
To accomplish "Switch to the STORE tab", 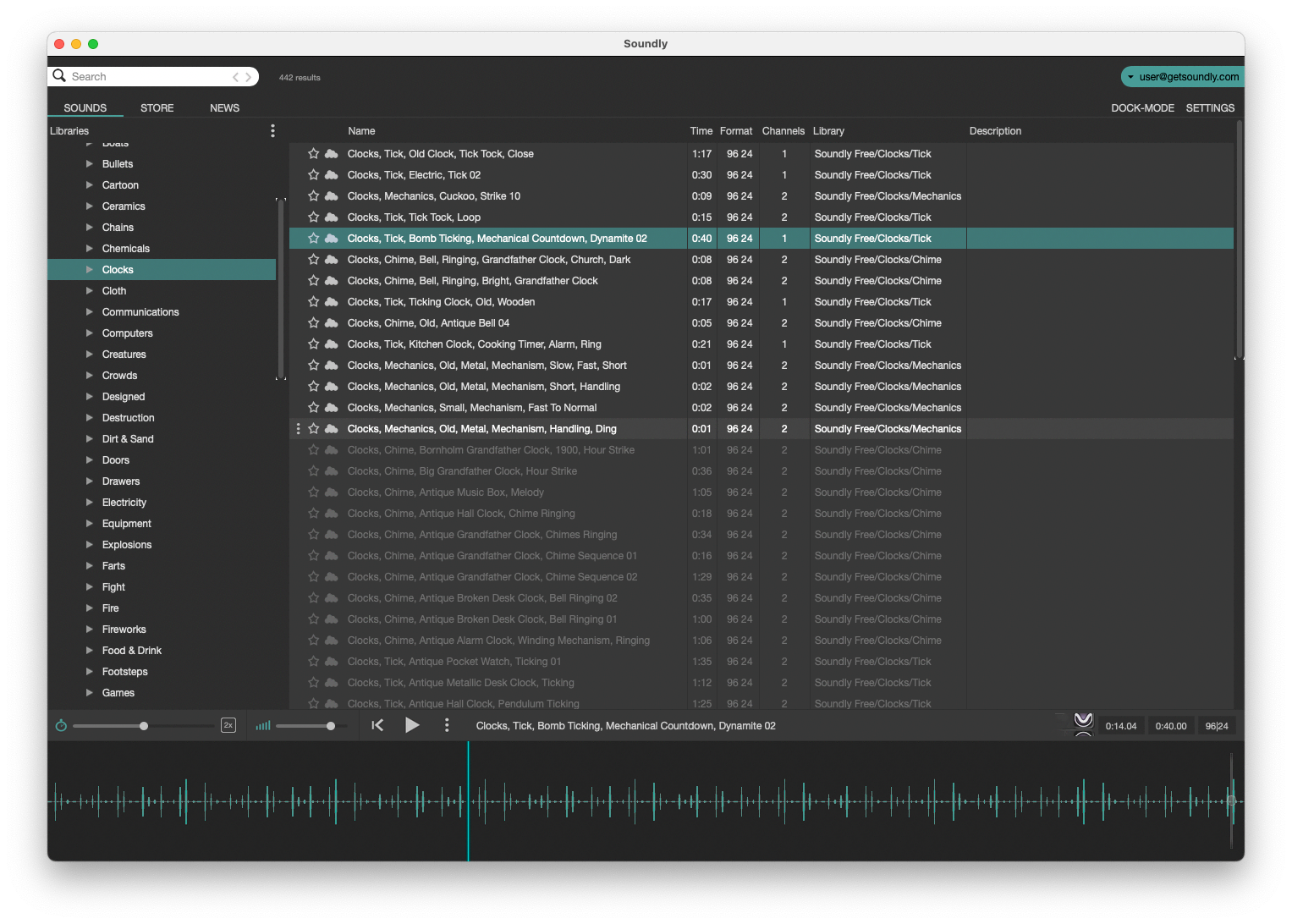I will (x=157, y=108).
